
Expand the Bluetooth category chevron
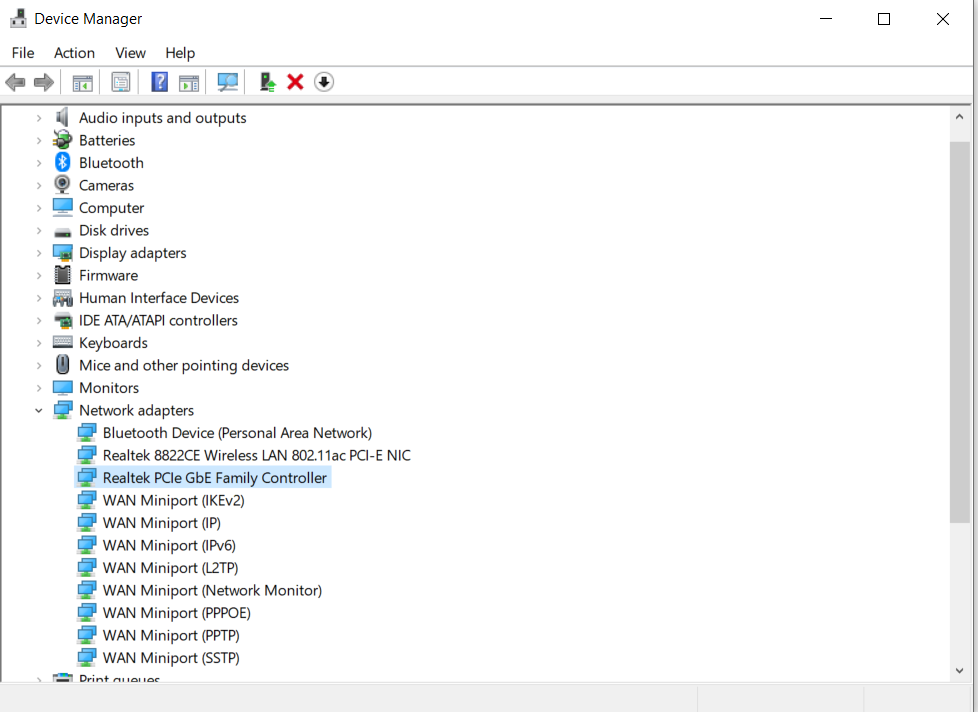pyautogui.click(x=39, y=163)
